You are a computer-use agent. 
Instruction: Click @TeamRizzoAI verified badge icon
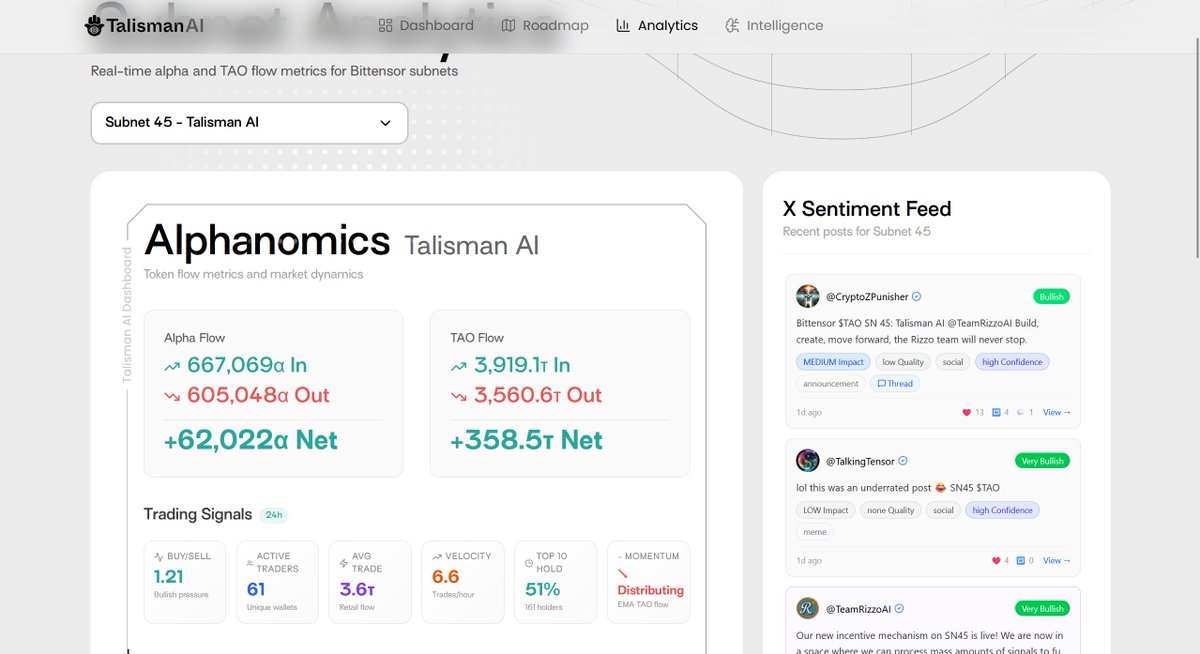click(899, 608)
